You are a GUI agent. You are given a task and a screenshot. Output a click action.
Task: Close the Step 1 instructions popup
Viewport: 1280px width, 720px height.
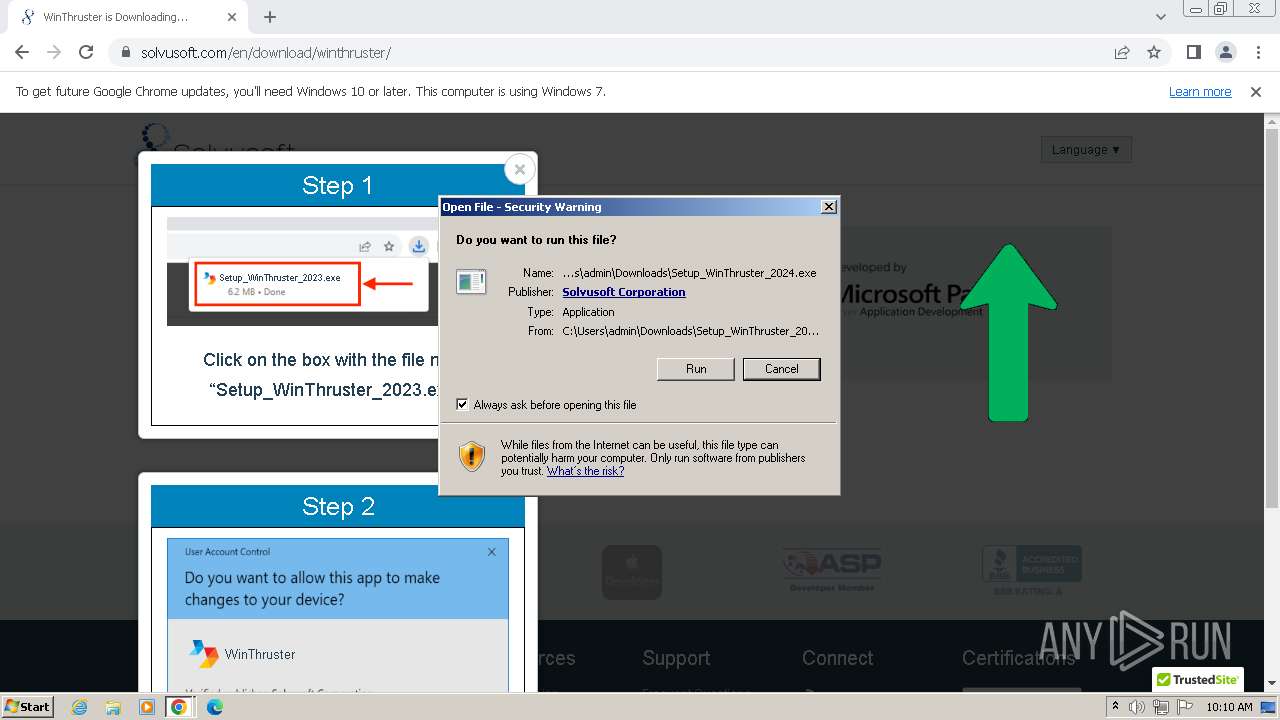tap(519, 170)
